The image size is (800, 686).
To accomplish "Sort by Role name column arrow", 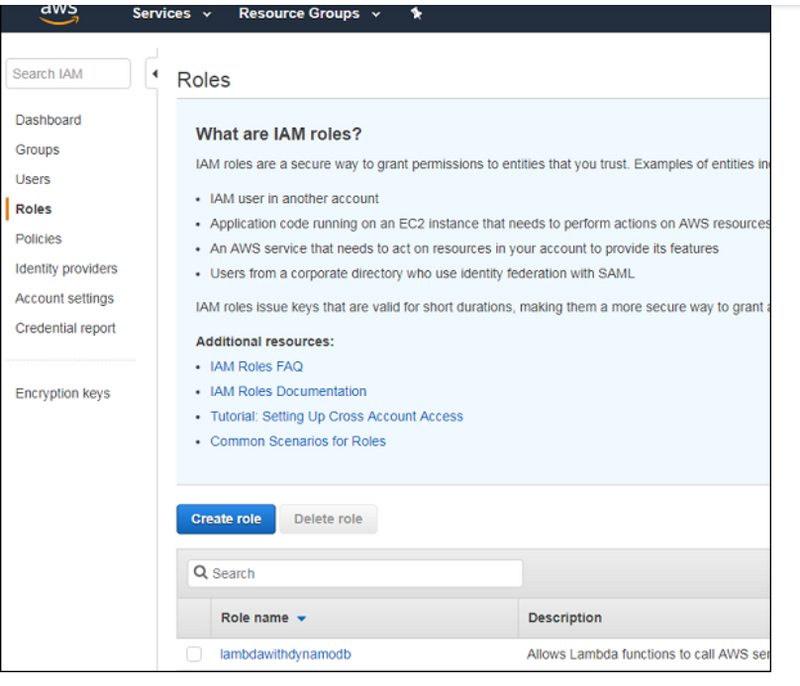I will click(x=302, y=618).
